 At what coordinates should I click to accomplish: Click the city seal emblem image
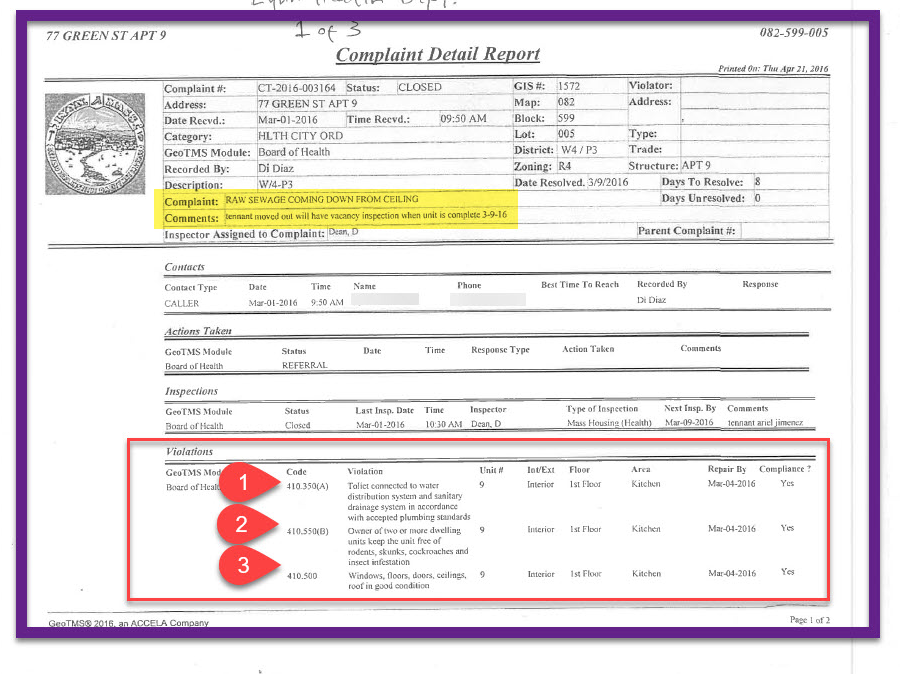(95, 144)
